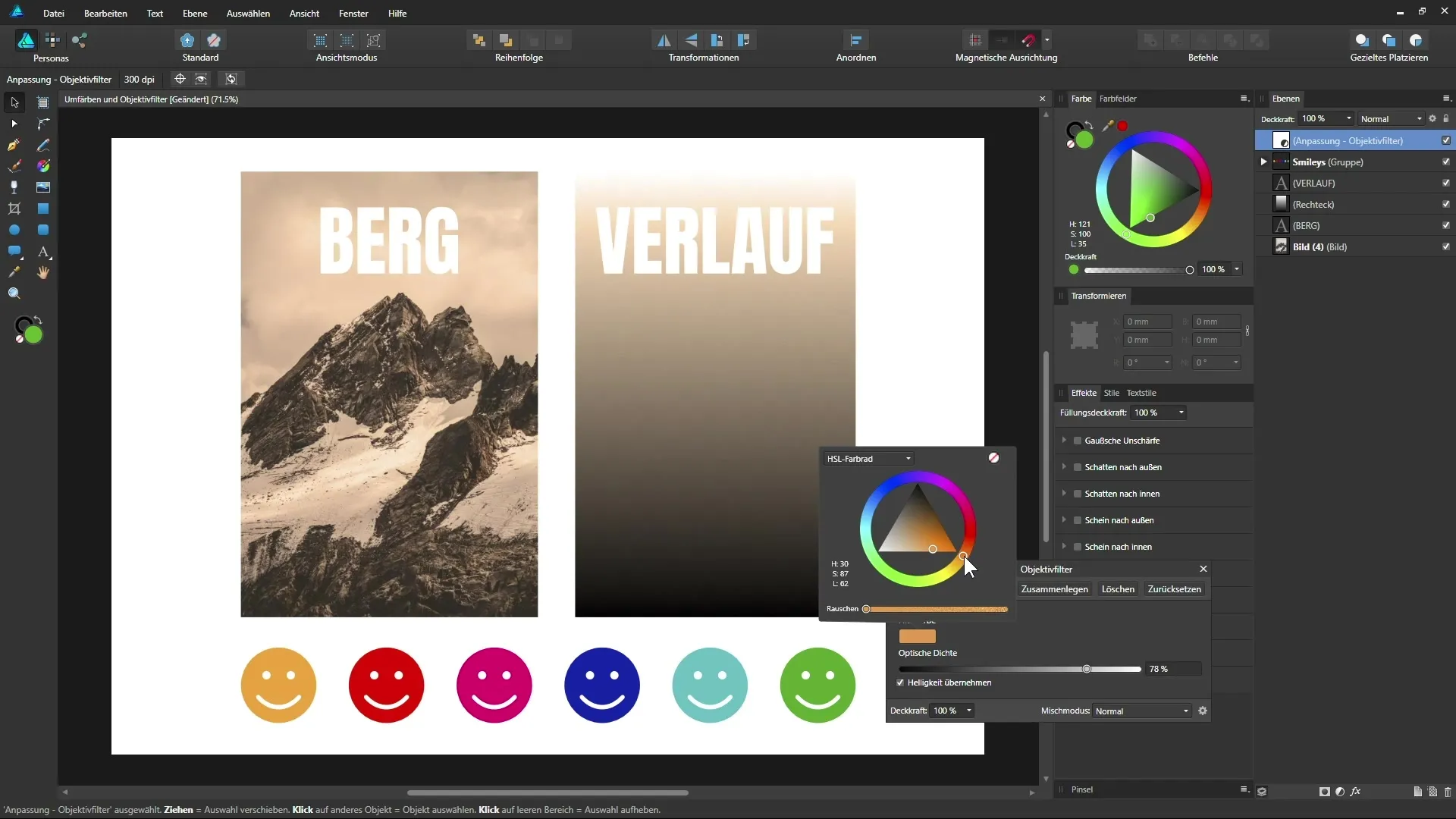
Task: Open the Füllungsdeckkraft percentage dropdown
Action: [x=1181, y=413]
